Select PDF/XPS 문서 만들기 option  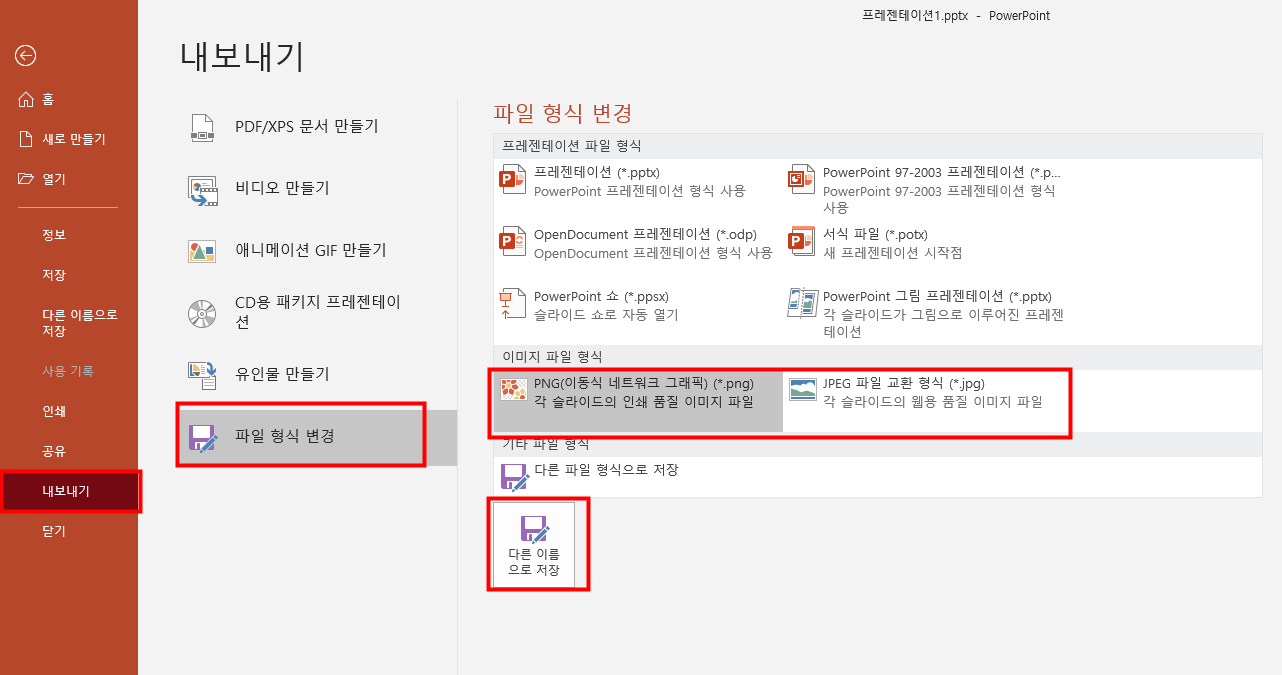pos(317,127)
